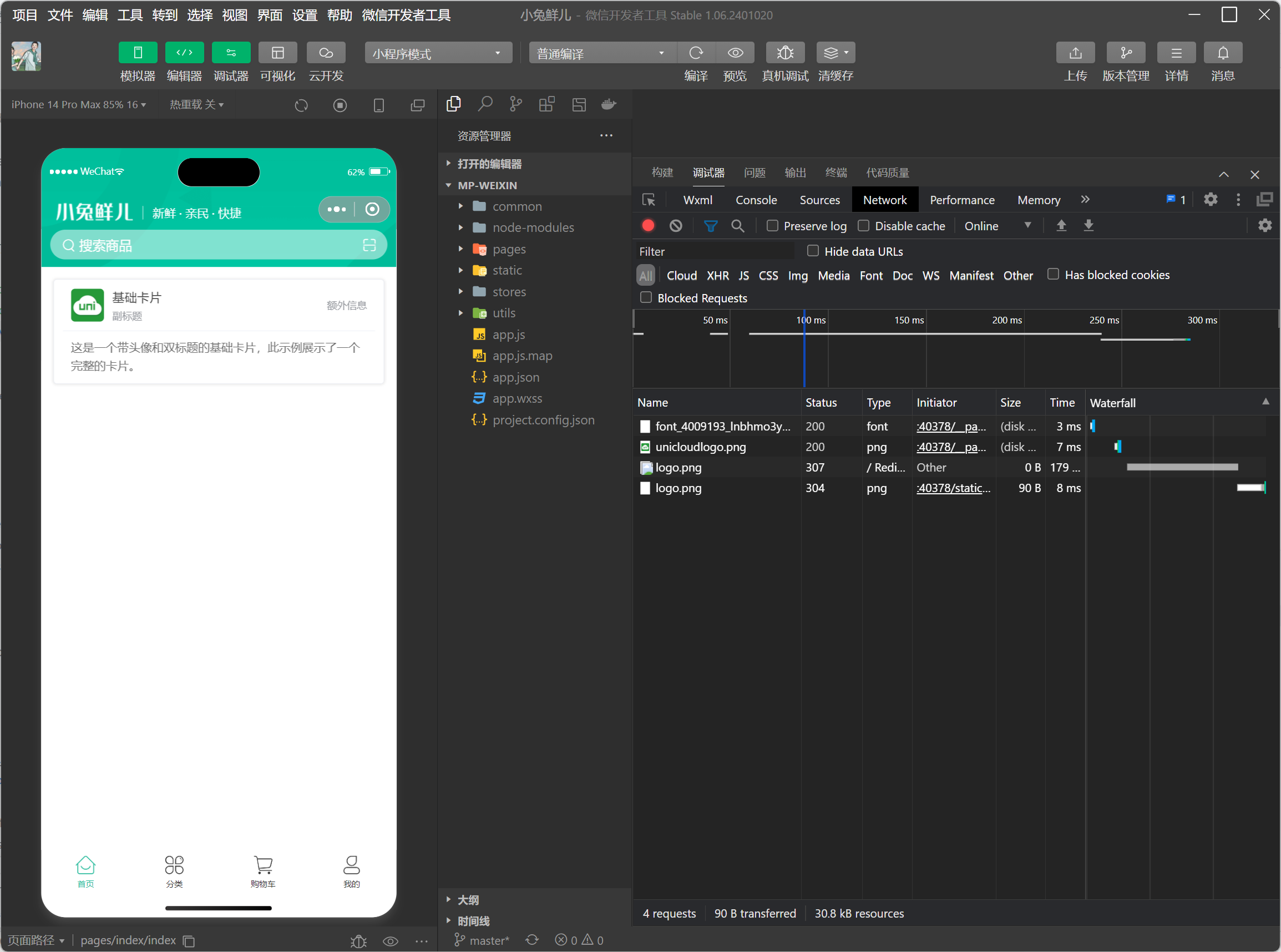
Task: Click the export HAR download arrow
Action: click(1088, 225)
